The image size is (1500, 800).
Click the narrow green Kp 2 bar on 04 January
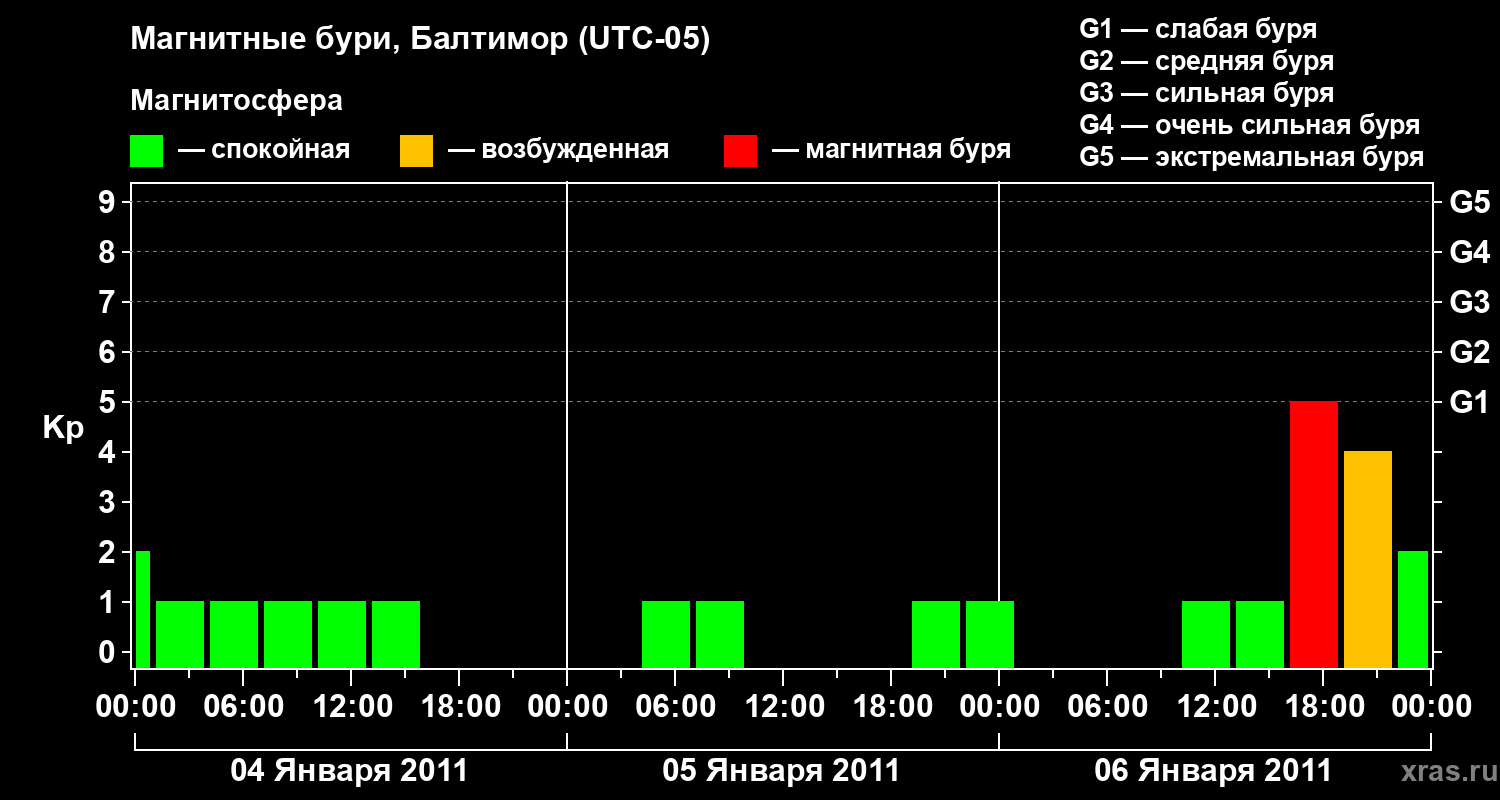[143, 609]
